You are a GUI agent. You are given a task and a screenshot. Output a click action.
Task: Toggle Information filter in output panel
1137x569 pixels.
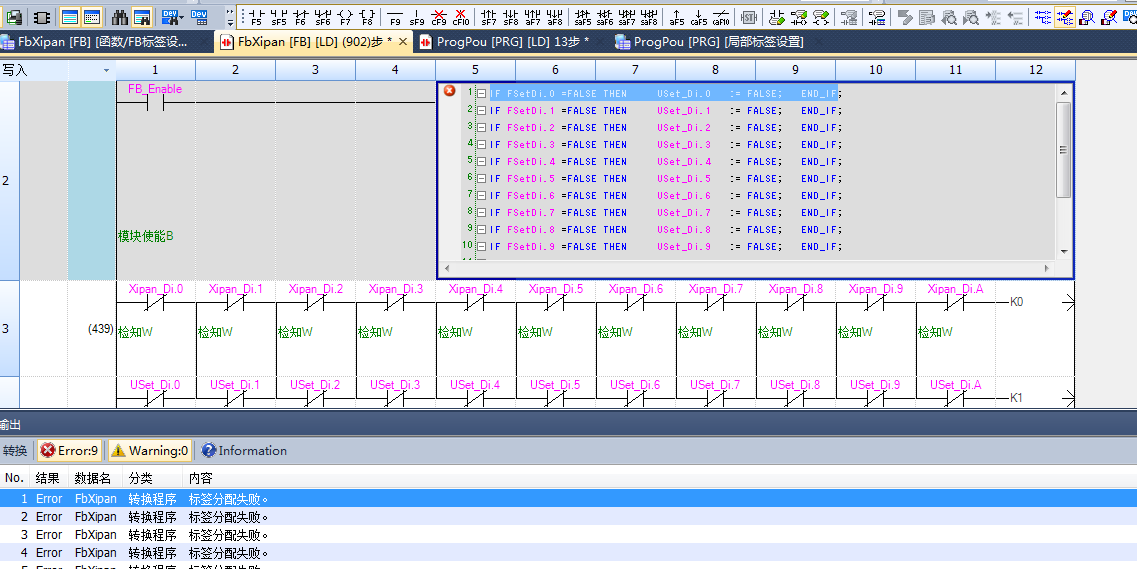pyautogui.click(x=243, y=451)
